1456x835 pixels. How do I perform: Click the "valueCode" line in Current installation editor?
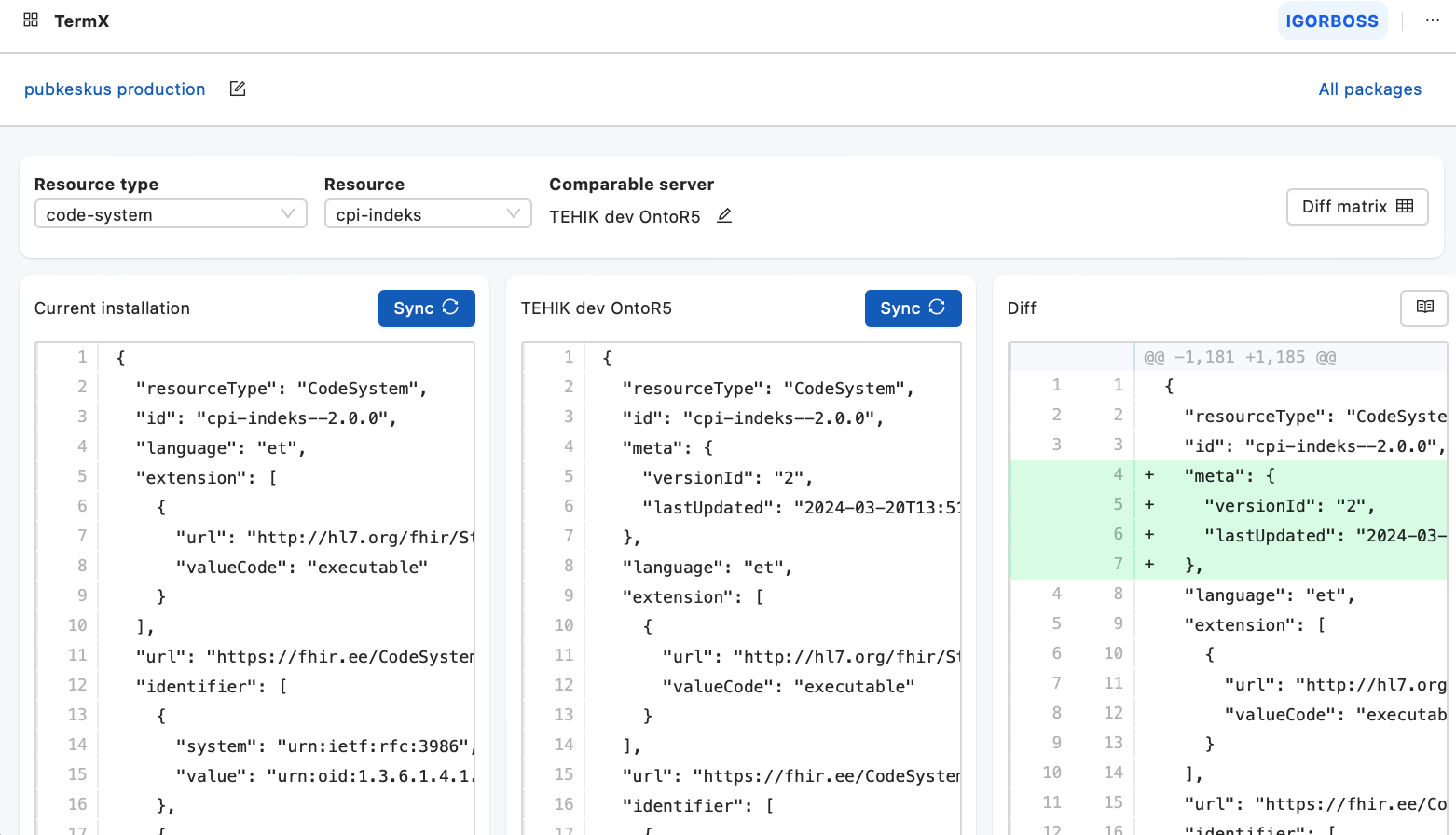pos(301,568)
